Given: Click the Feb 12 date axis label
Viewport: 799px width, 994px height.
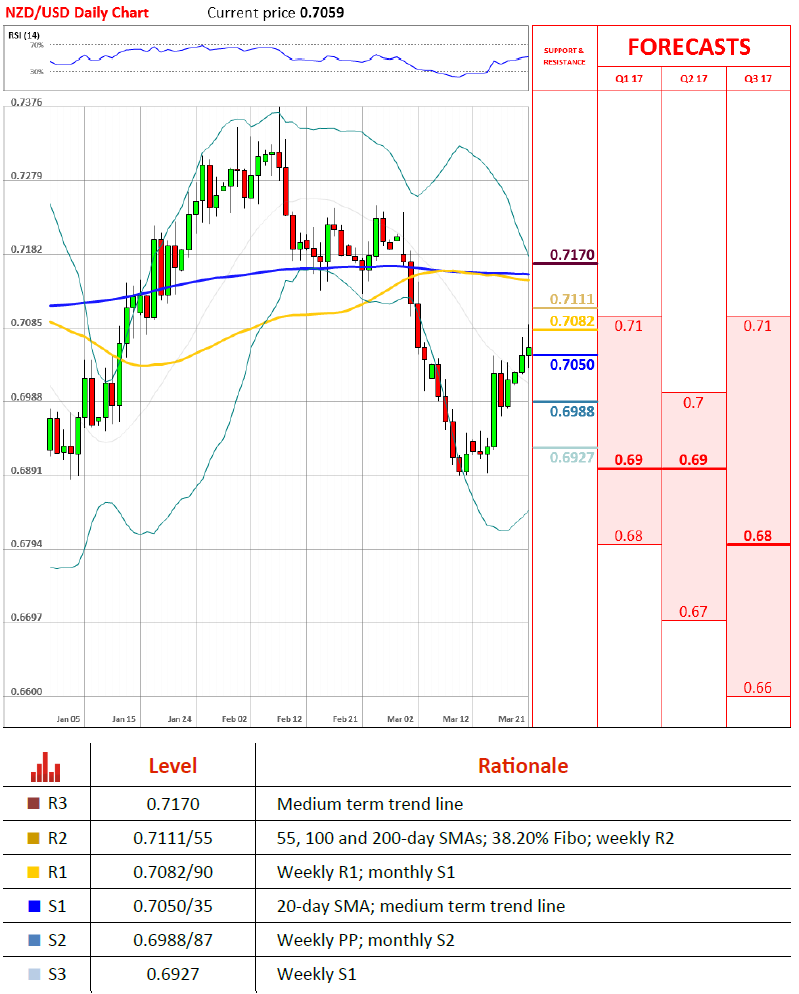Looking at the screenshot, I should click(x=290, y=719).
